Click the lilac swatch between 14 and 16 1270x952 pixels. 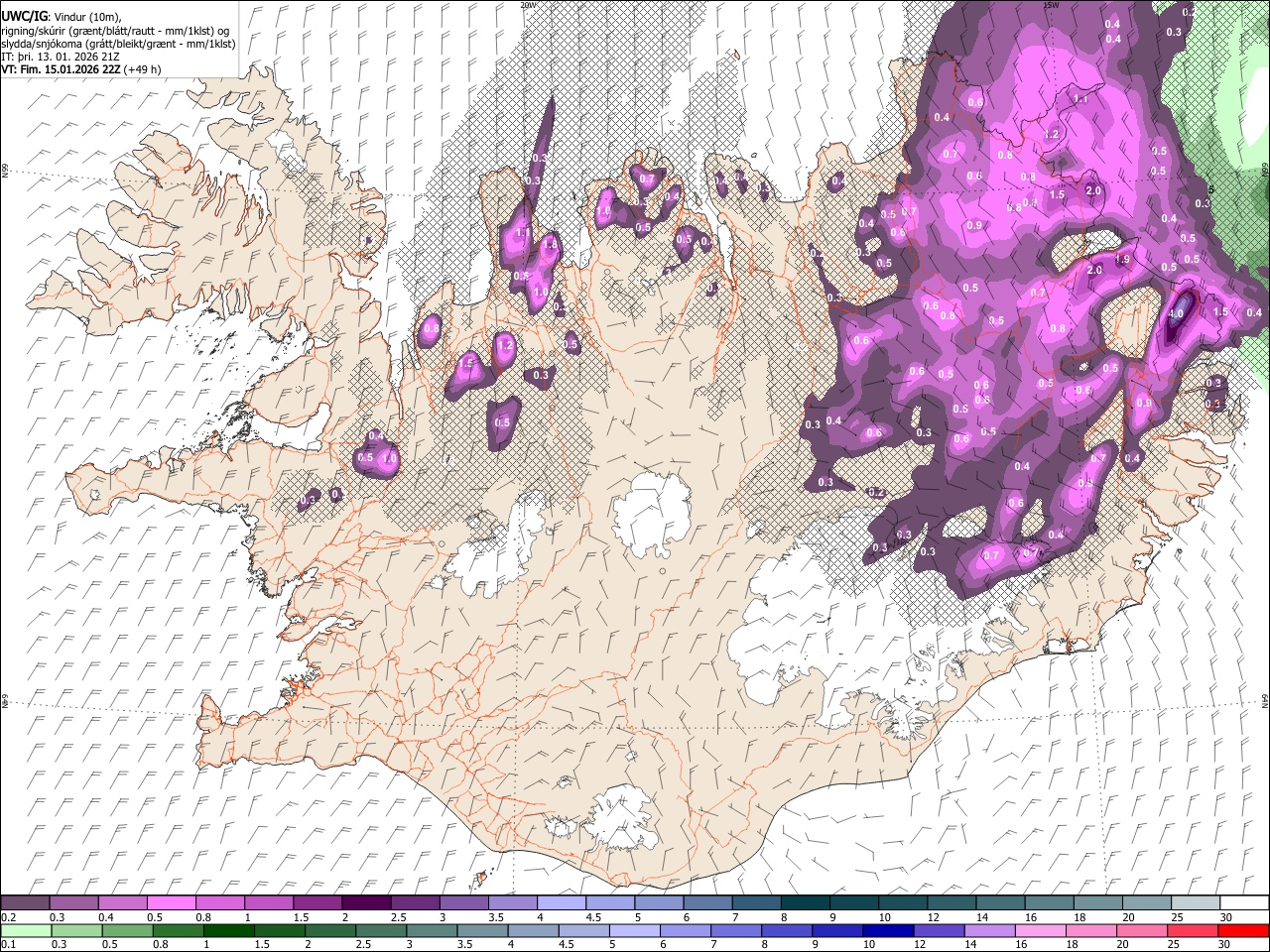coord(988,931)
